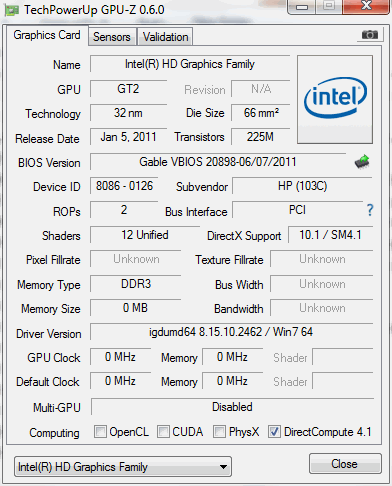Click the BIOS Version text field
The width and height of the screenshot is (392, 486).
click(218, 162)
